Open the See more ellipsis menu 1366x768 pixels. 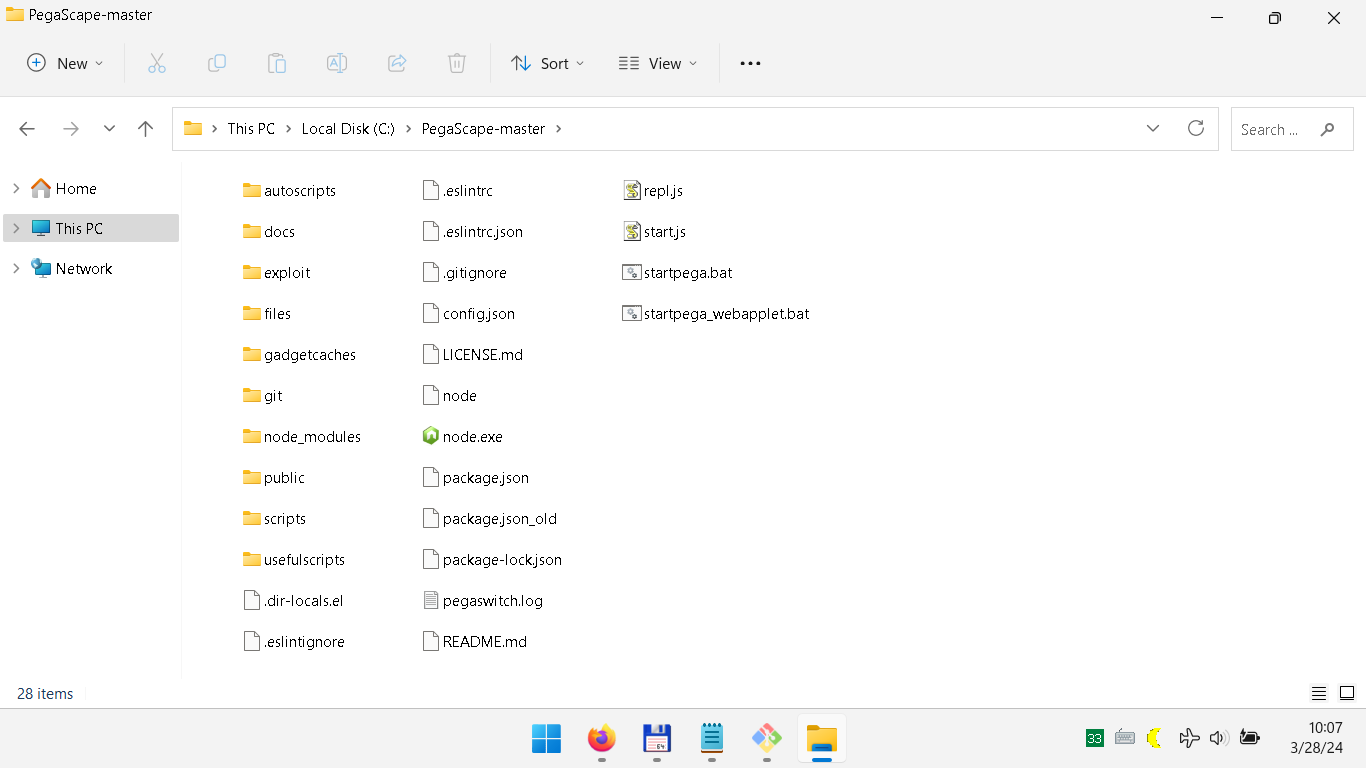[x=750, y=63]
